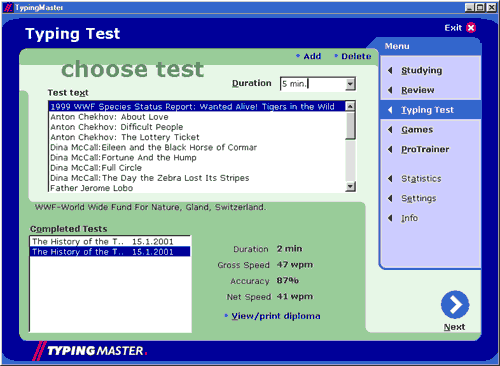500x366 pixels.
Task: Click the arrow icon beside Settings
Action: (x=390, y=198)
